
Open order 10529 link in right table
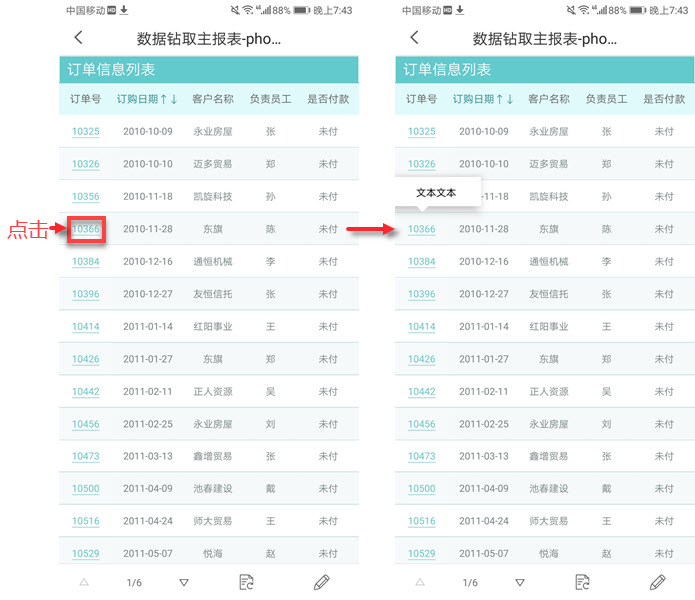(x=422, y=553)
